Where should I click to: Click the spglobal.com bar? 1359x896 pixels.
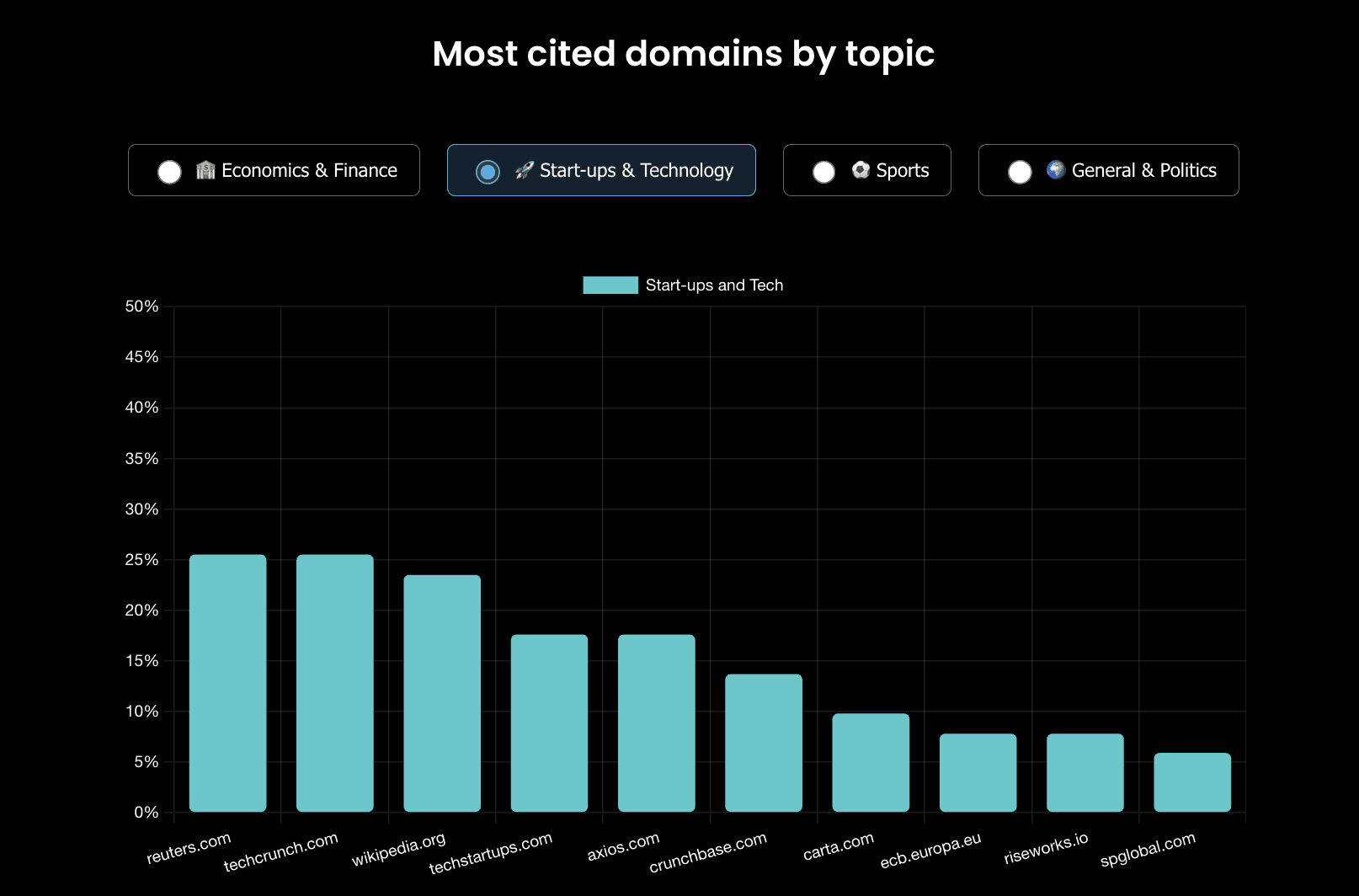(1192, 782)
